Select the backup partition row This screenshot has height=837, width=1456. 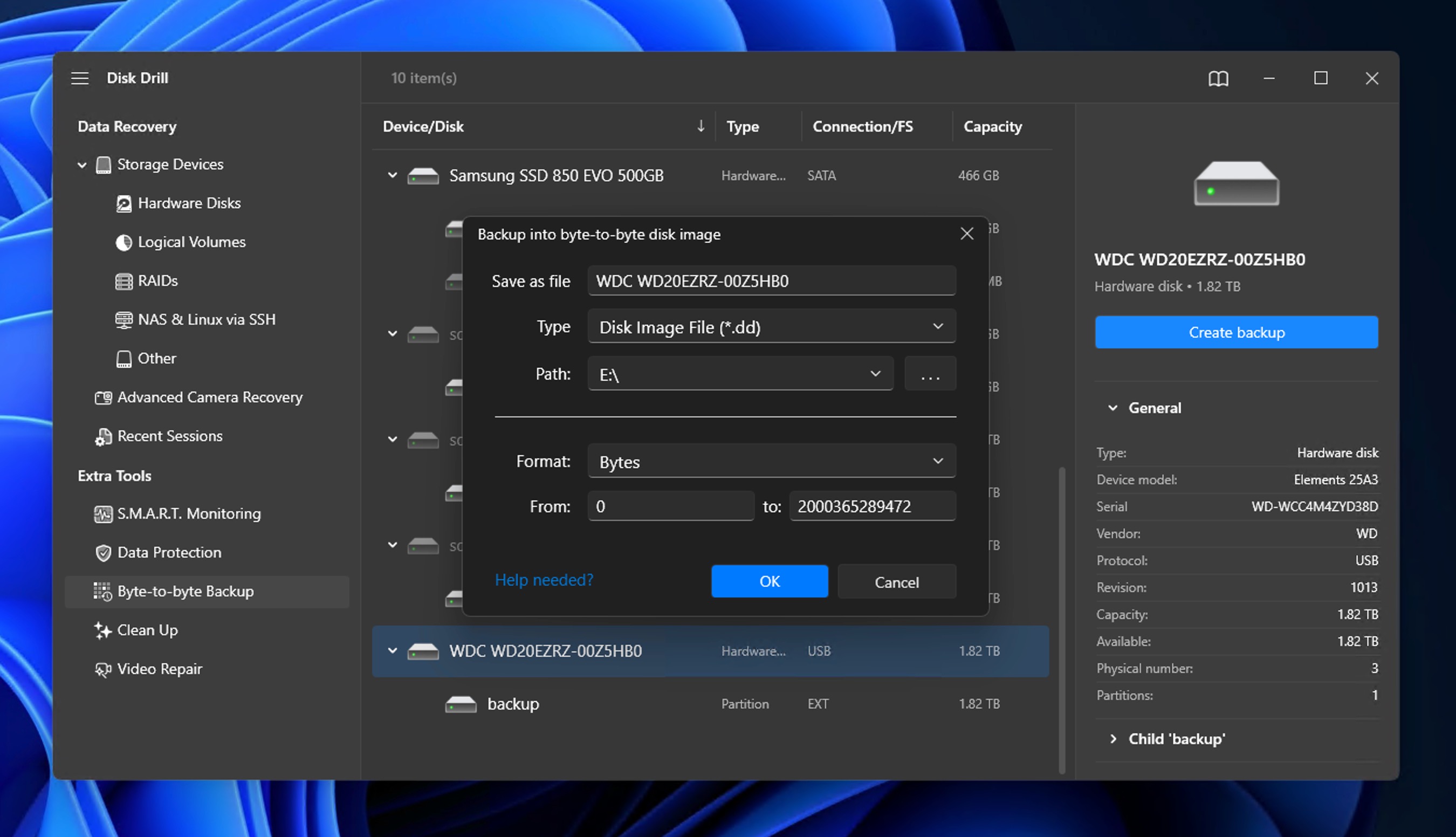pyautogui.click(x=710, y=704)
